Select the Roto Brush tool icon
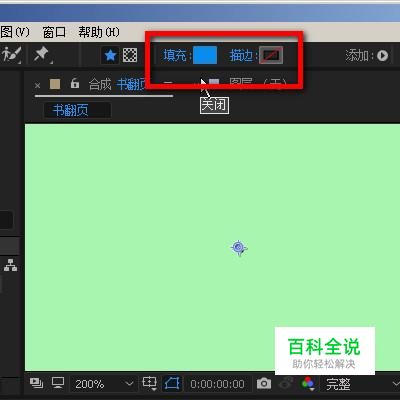 coord(11,54)
